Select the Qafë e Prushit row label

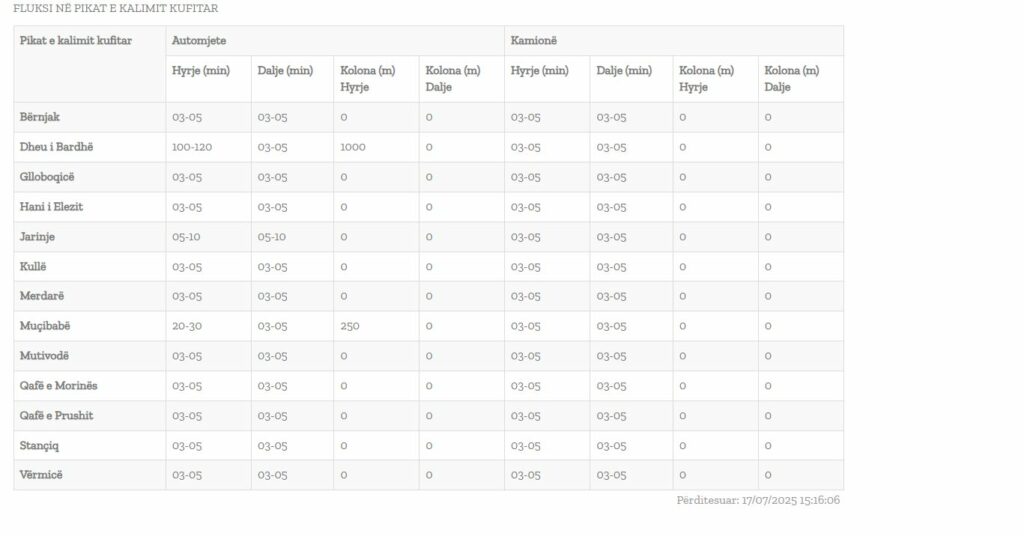point(56,415)
